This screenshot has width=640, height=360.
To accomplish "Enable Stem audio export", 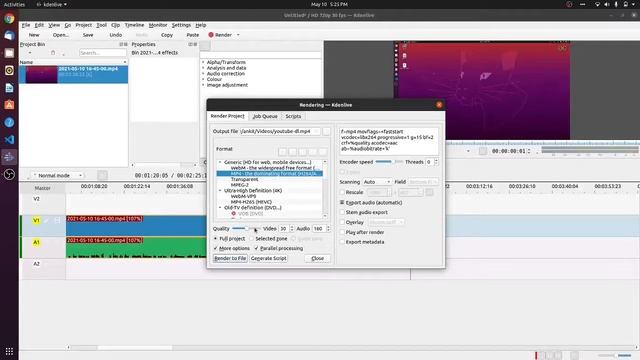I will click(342, 212).
